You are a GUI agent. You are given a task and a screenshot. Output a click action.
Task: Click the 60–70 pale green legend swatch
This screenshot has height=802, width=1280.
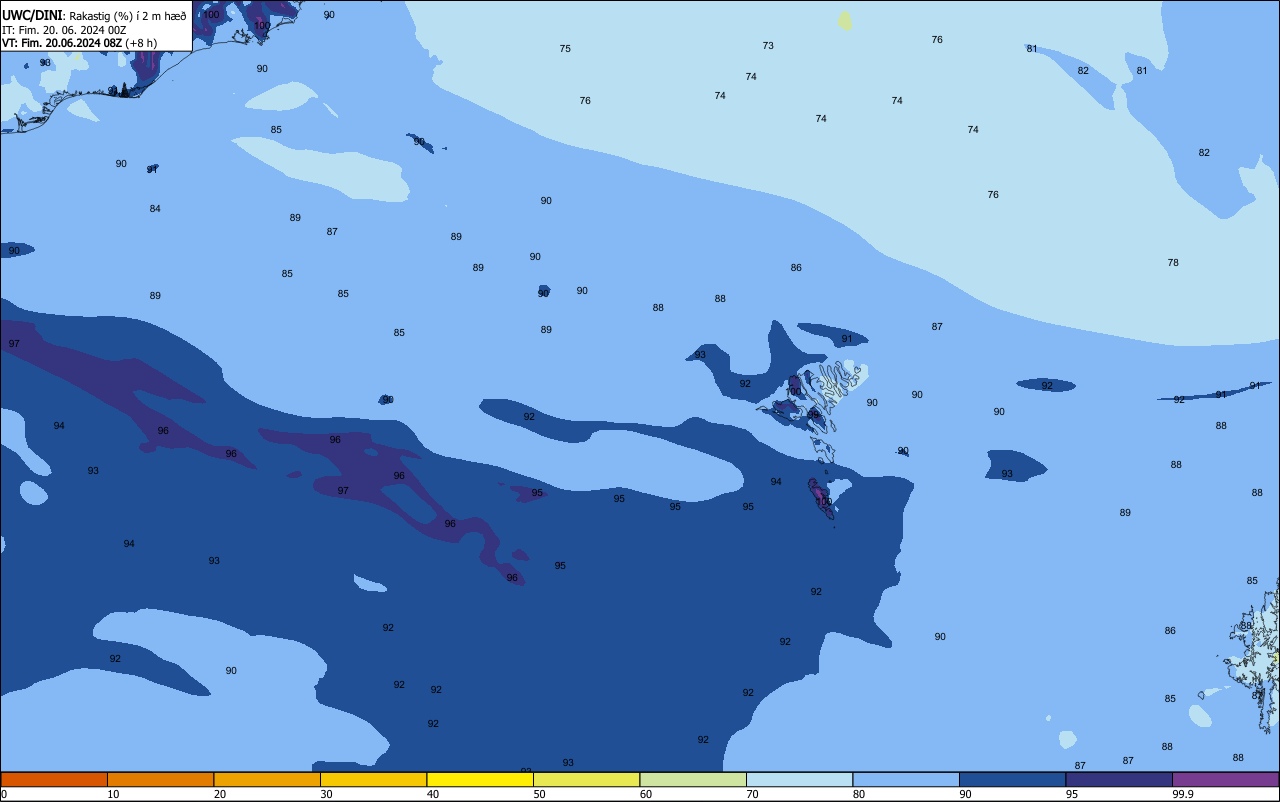click(x=693, y=779)
